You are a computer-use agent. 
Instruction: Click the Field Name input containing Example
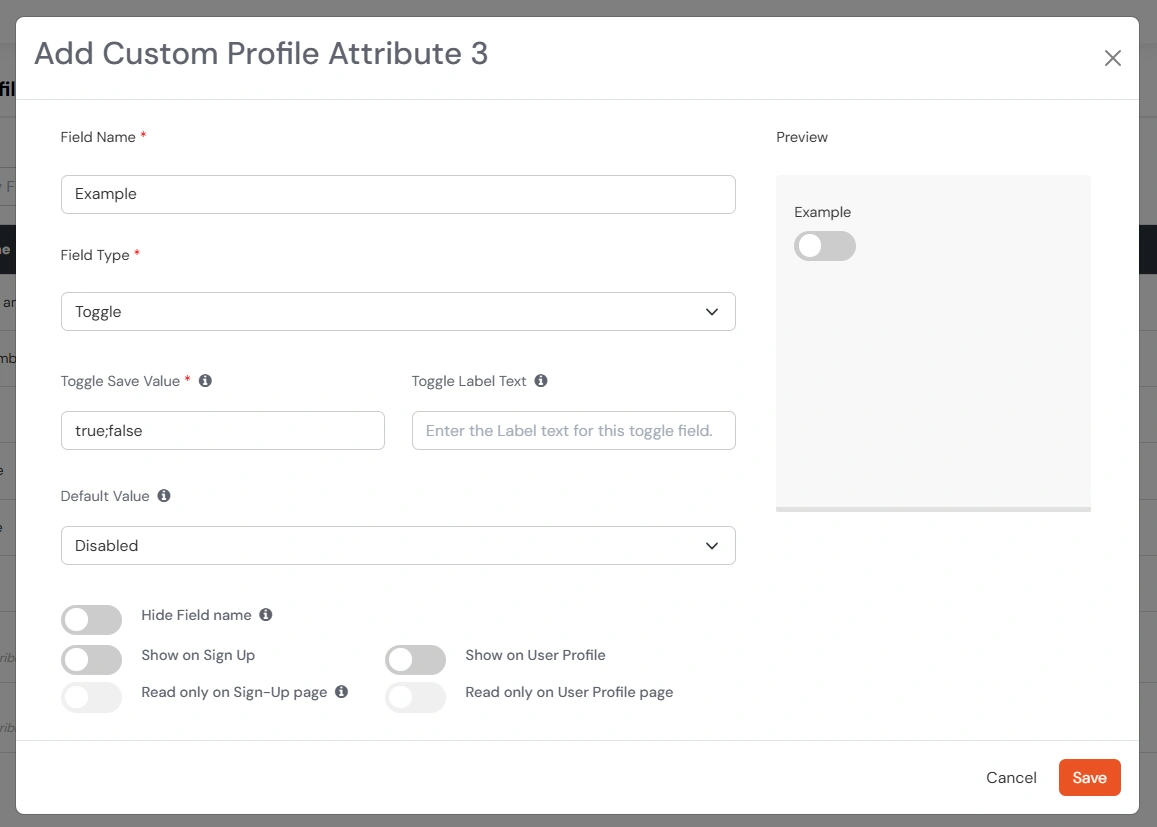398,194
